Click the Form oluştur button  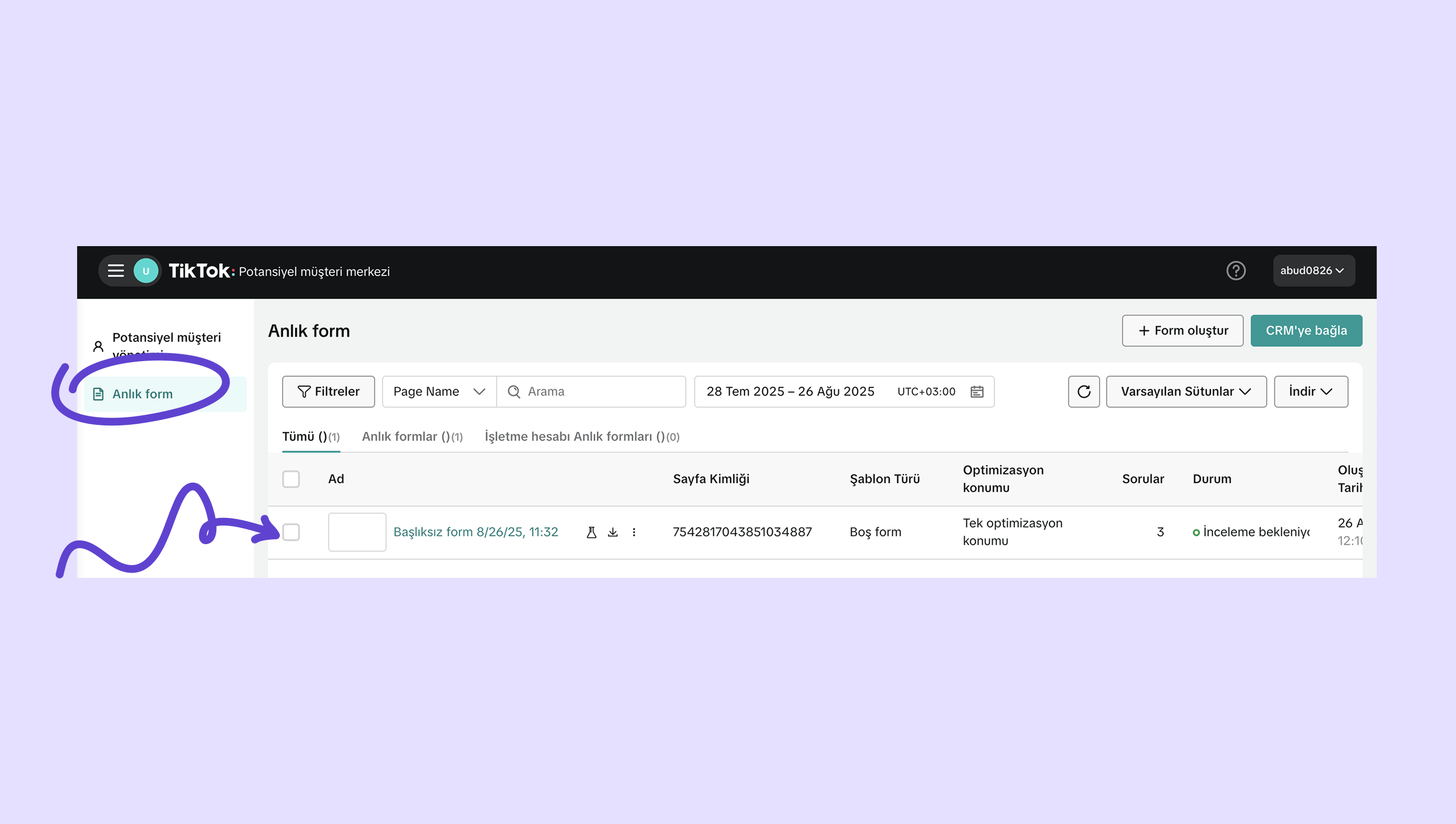click(1182, 331)
